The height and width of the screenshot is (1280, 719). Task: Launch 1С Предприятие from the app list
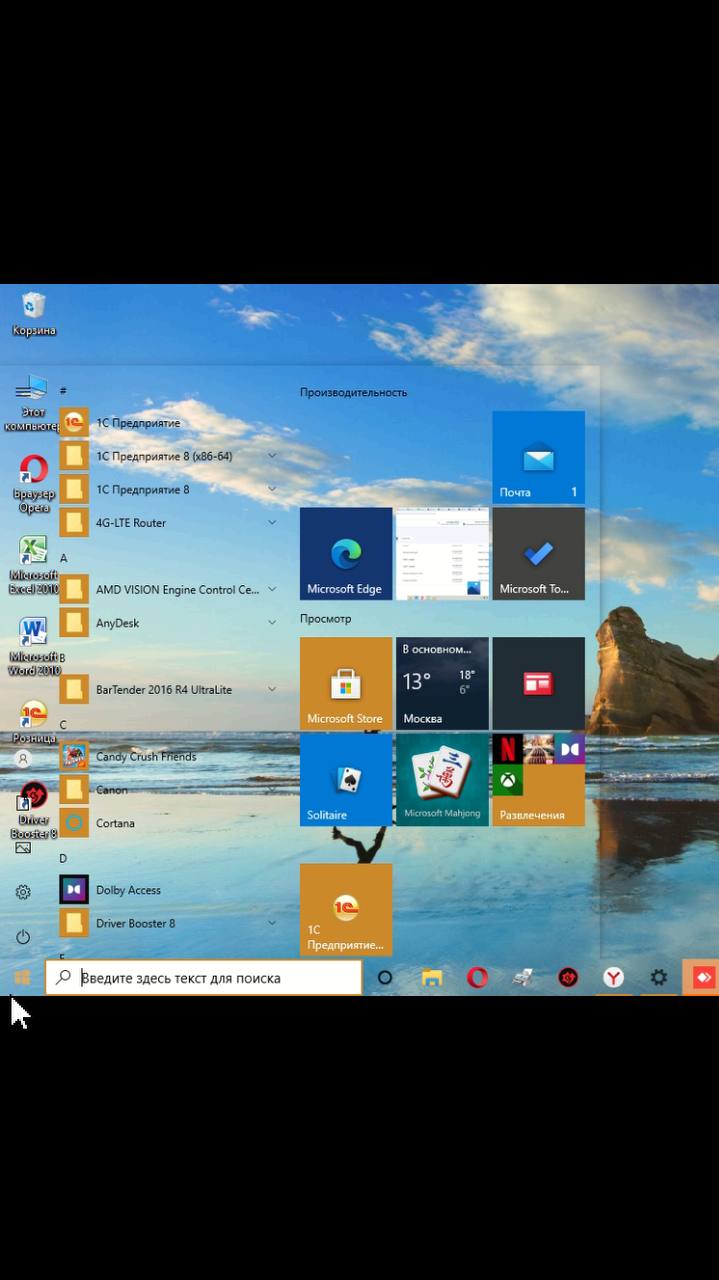[x=168, y=423]
